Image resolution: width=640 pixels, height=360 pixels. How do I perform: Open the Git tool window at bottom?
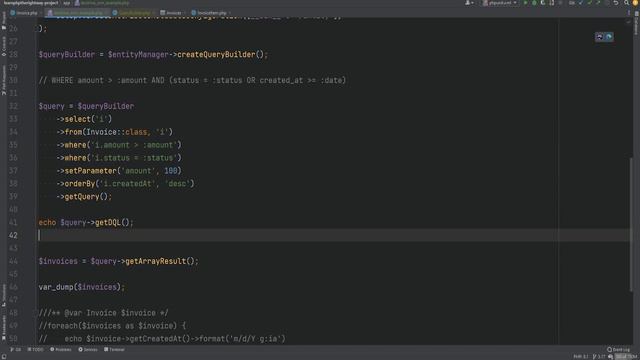[16, 350]
